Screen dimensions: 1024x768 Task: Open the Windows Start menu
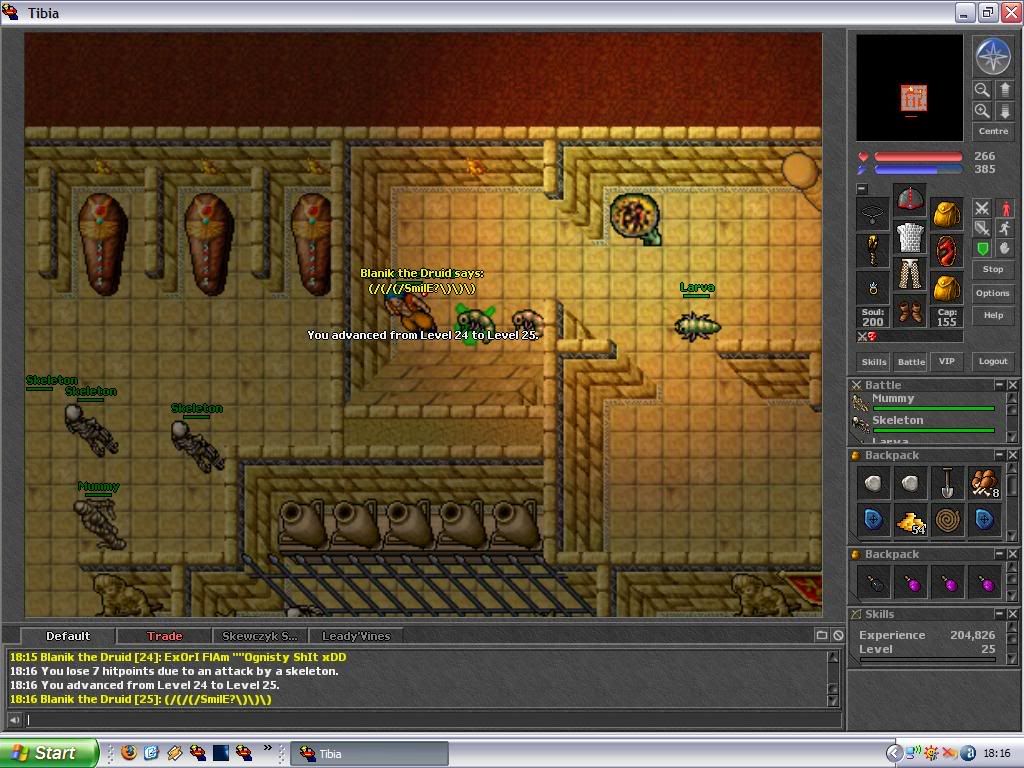pyautogui.click(x=49, y=753)
